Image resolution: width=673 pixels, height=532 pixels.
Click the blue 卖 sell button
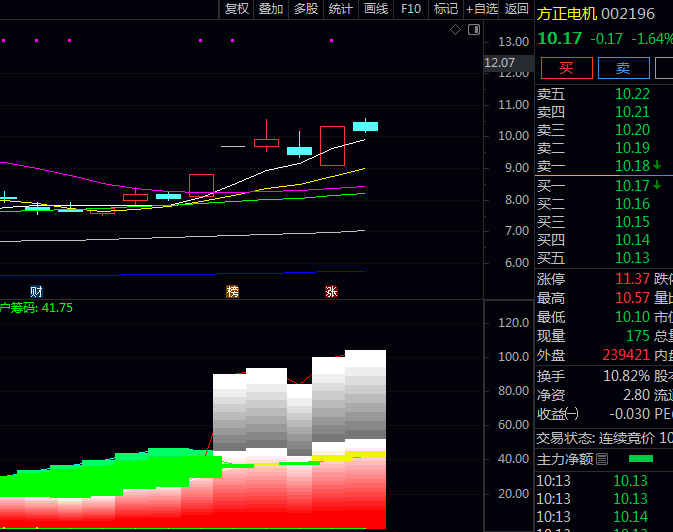tap(623, 68)
